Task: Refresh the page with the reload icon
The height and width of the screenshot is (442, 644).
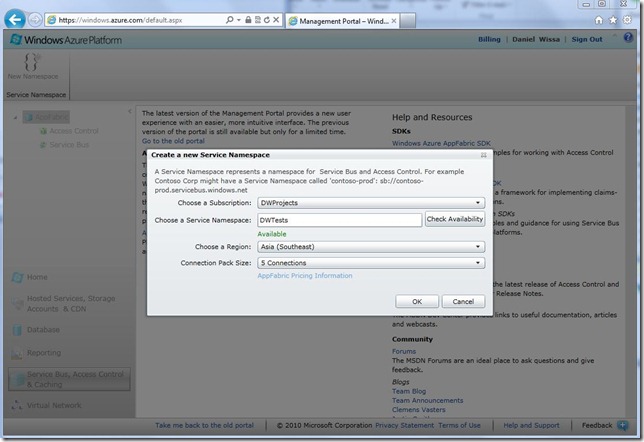Action: [x=267, y=20]
